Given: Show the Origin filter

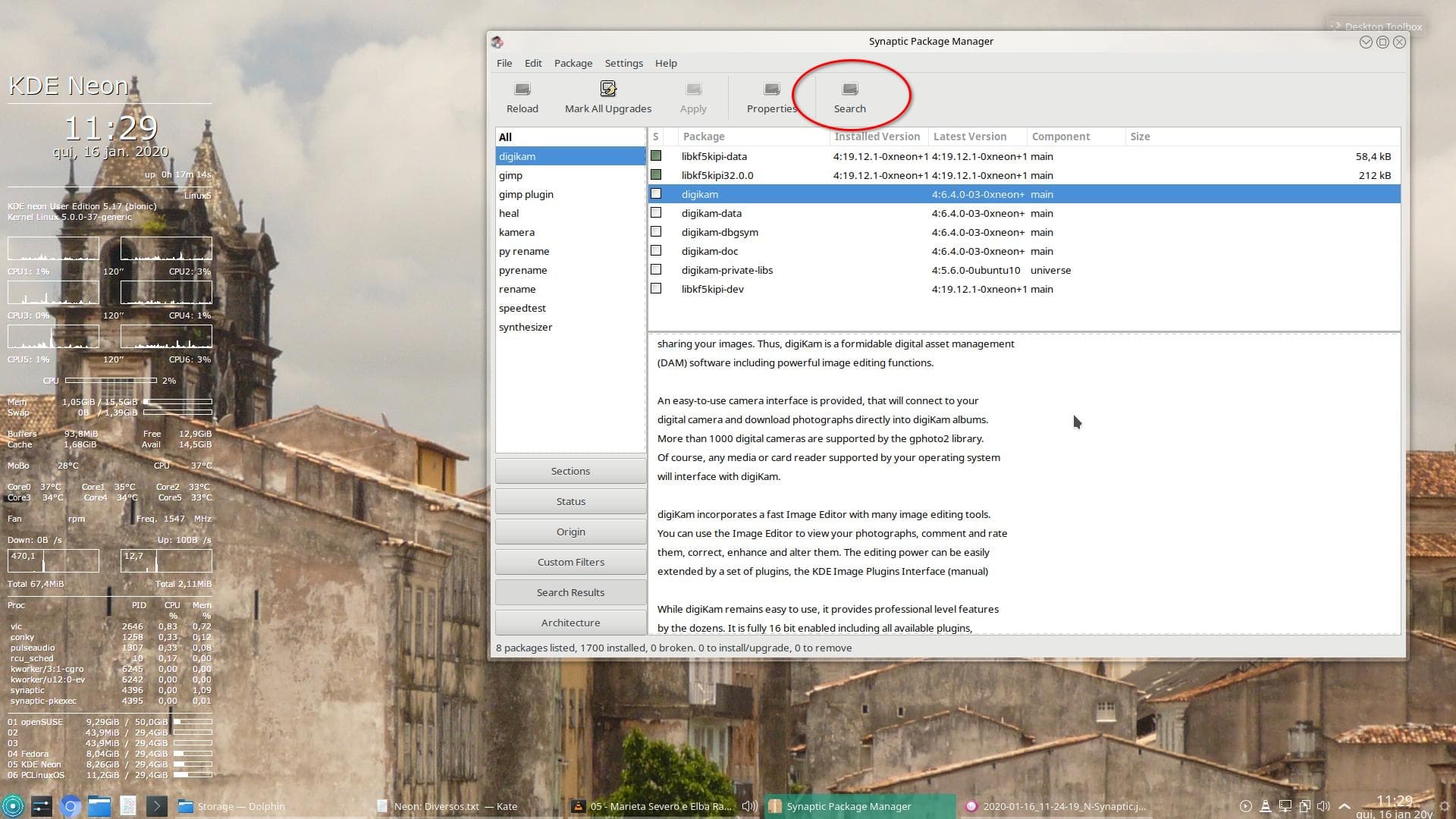Looking at the screenshot, I should coord(570,532).
